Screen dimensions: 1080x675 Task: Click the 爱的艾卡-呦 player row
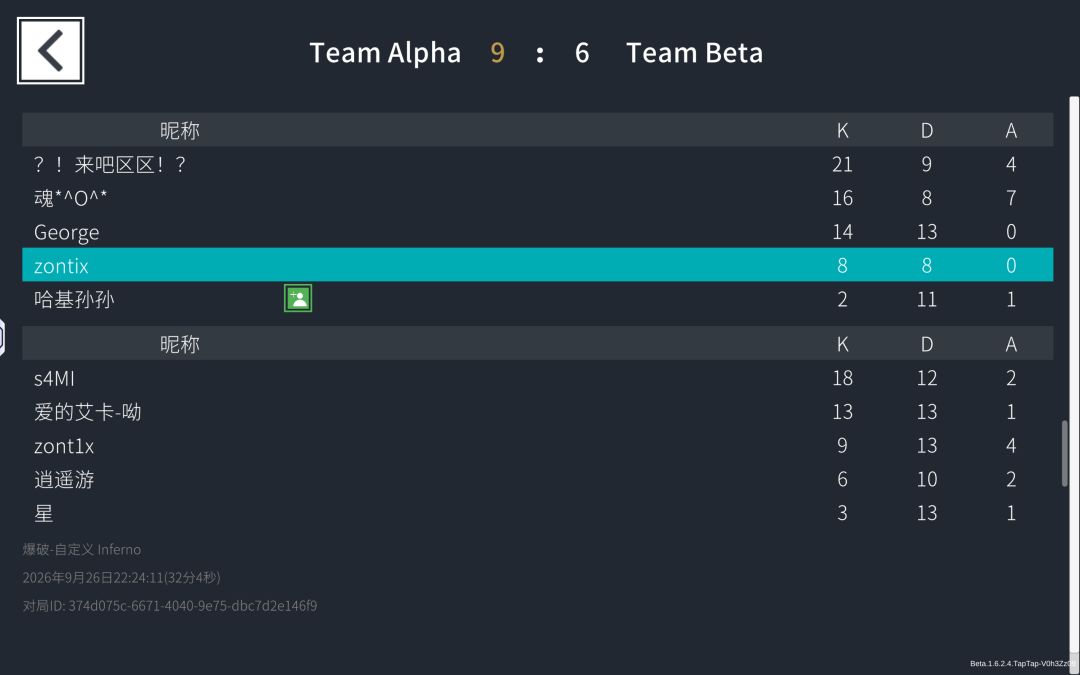point(537,411)
